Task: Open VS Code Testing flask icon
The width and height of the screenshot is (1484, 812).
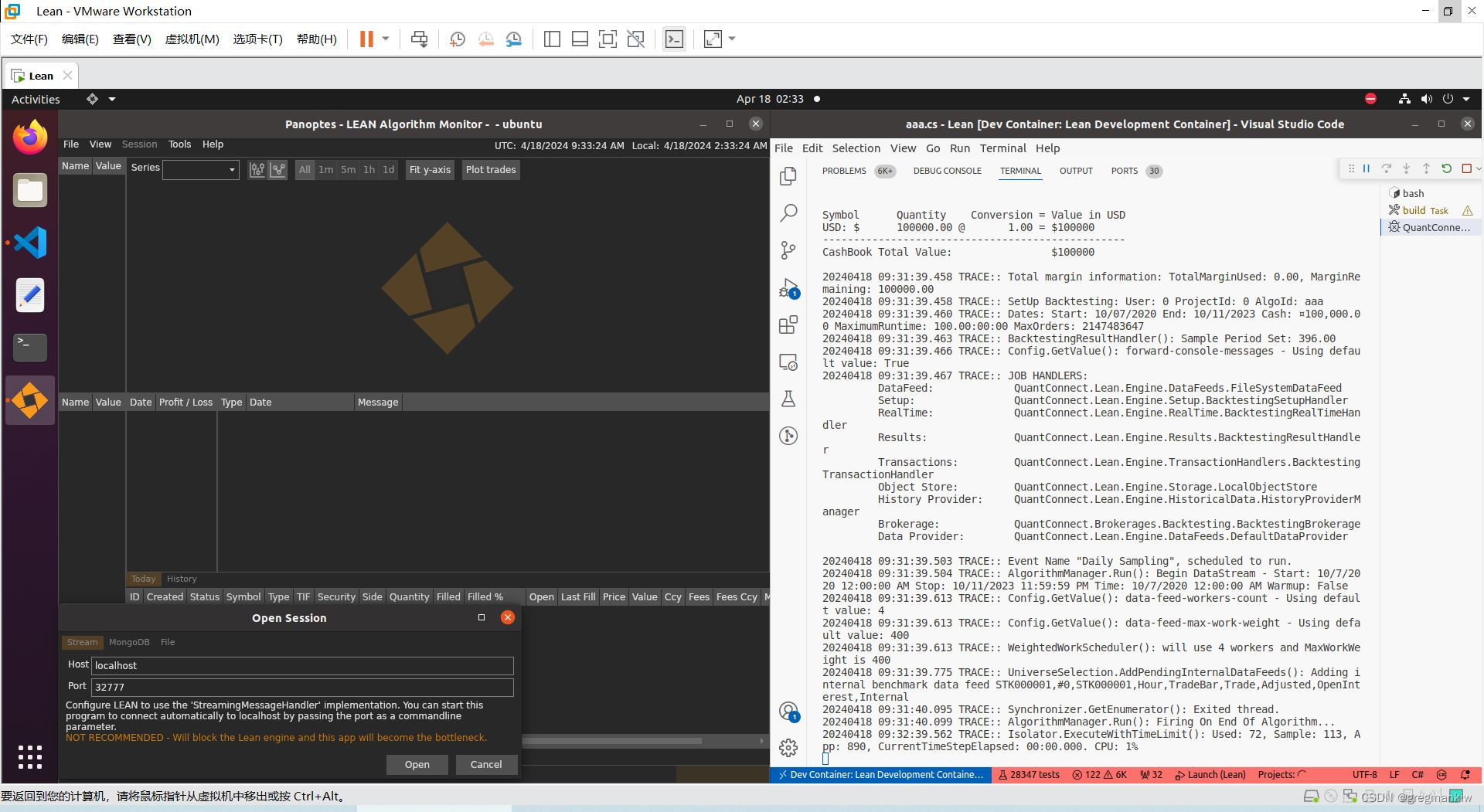Action: [x=788, y=399]
